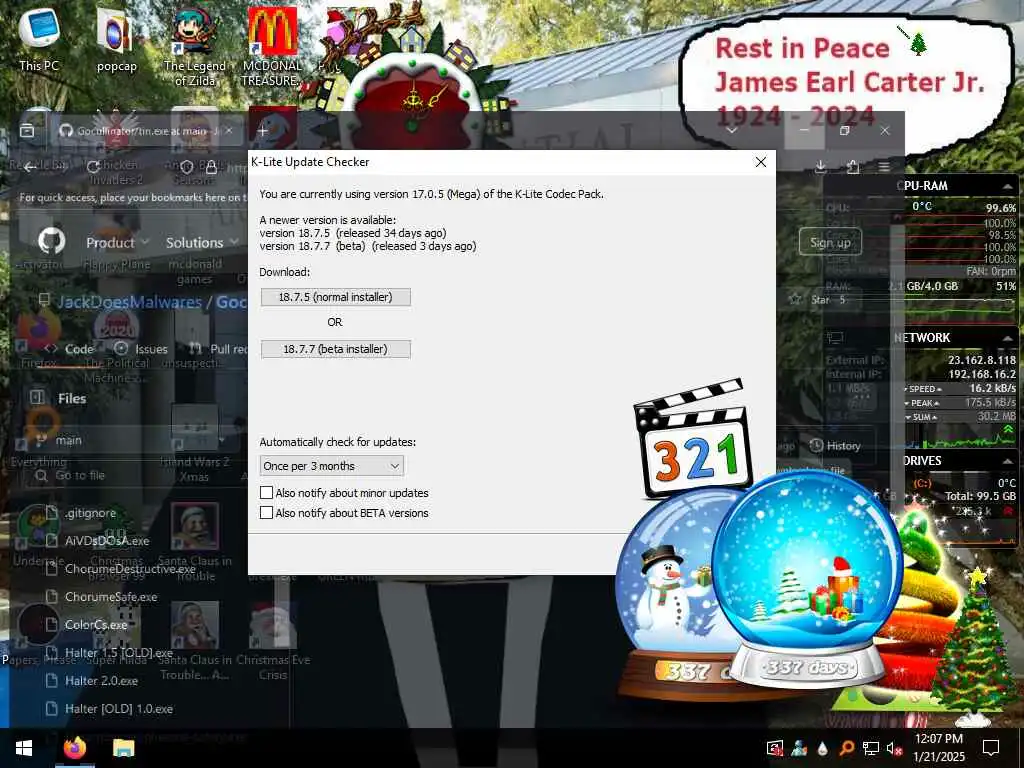Click the messenger people tray icon
The image size is (1024, 768).
point(799,748)
